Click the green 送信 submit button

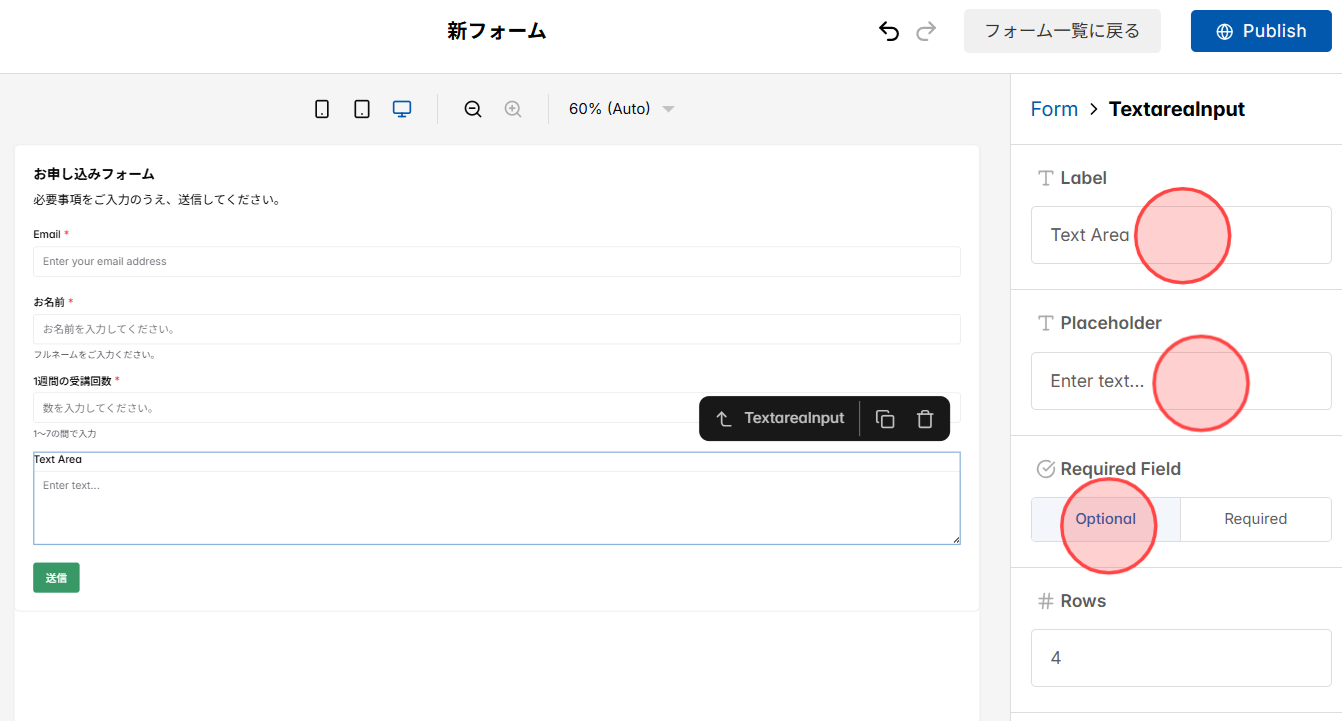tap(56, 577)
